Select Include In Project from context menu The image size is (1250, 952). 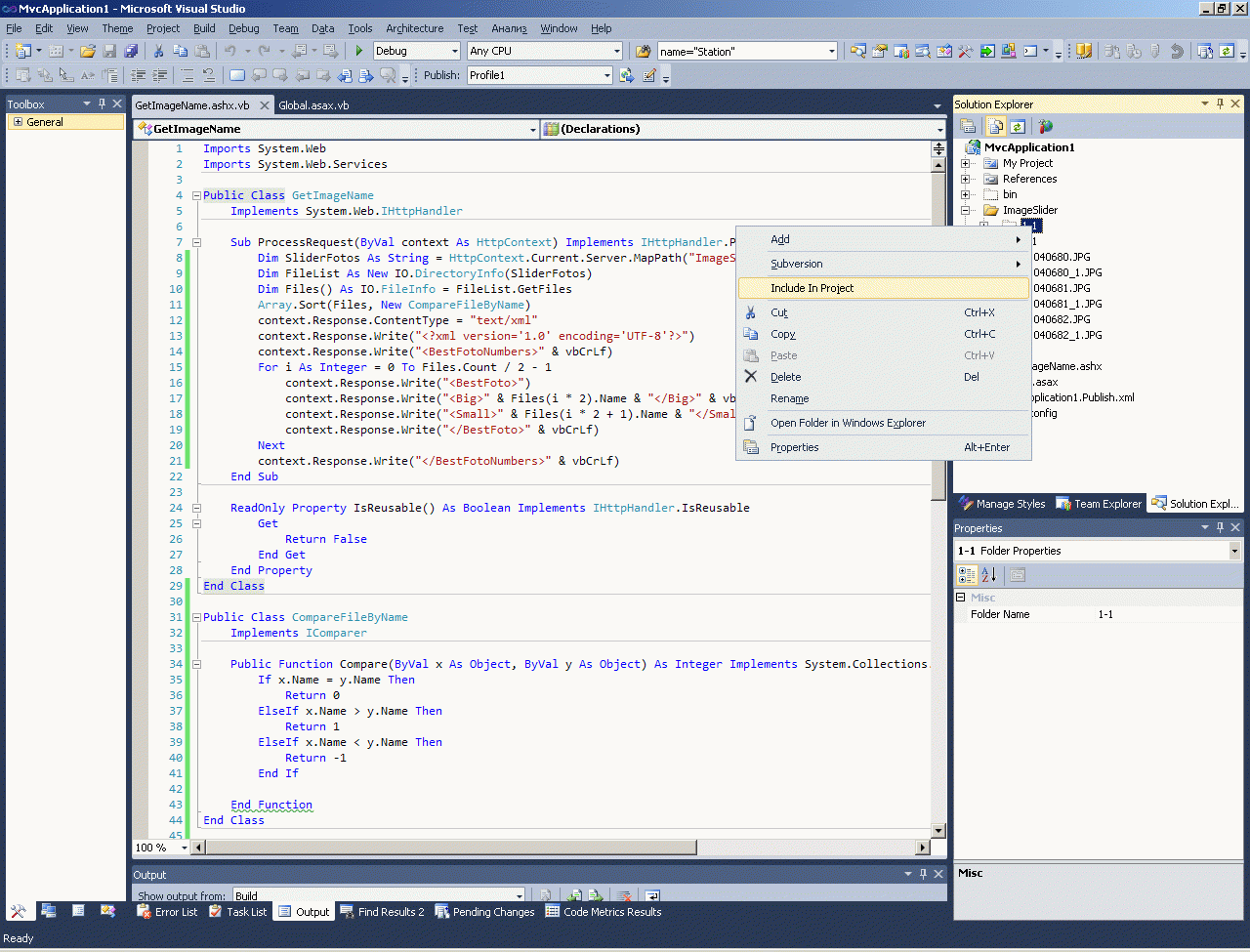point(812,288)
